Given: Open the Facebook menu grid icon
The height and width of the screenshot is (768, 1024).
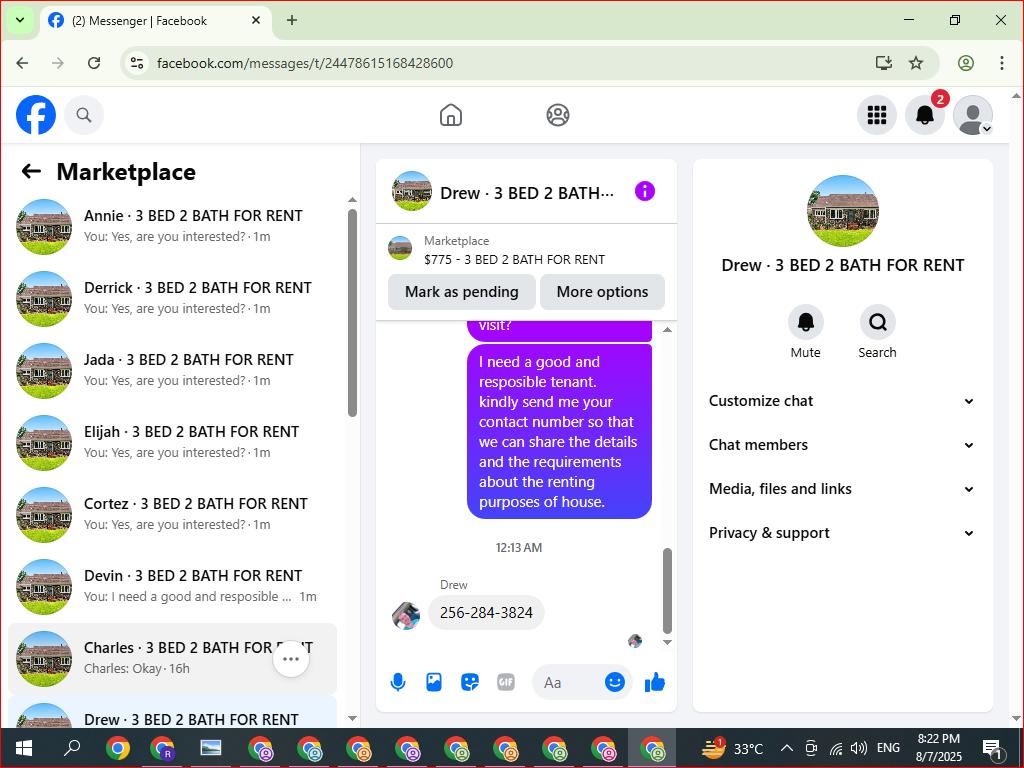Looking at the screenshot, I should pos(876,115).
